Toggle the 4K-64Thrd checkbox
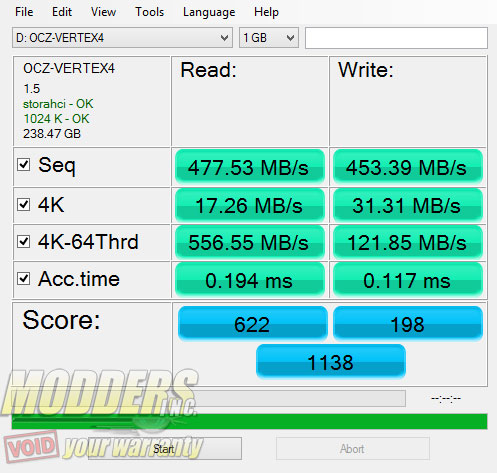The width and height of the screenshot is (497, 473). (x=24, y=241)
